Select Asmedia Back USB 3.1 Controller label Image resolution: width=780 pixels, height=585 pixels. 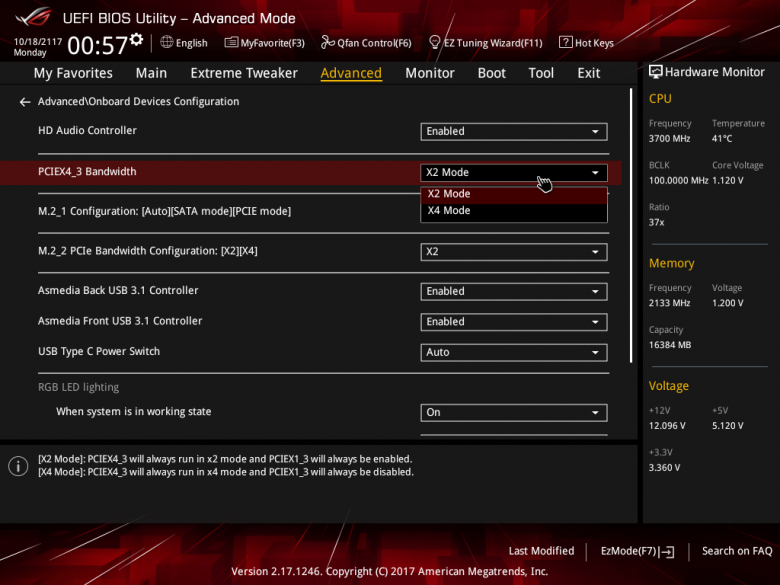point(118,291)
